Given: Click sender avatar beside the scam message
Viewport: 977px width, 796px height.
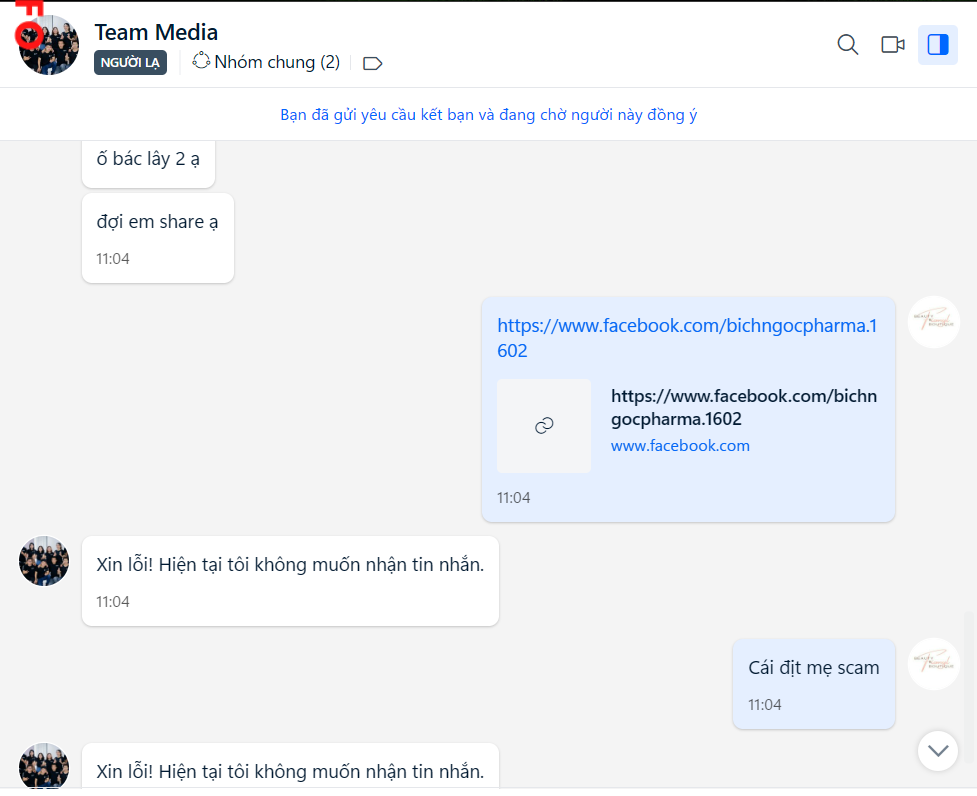Looking at the screenshot, I should point(933,664).
